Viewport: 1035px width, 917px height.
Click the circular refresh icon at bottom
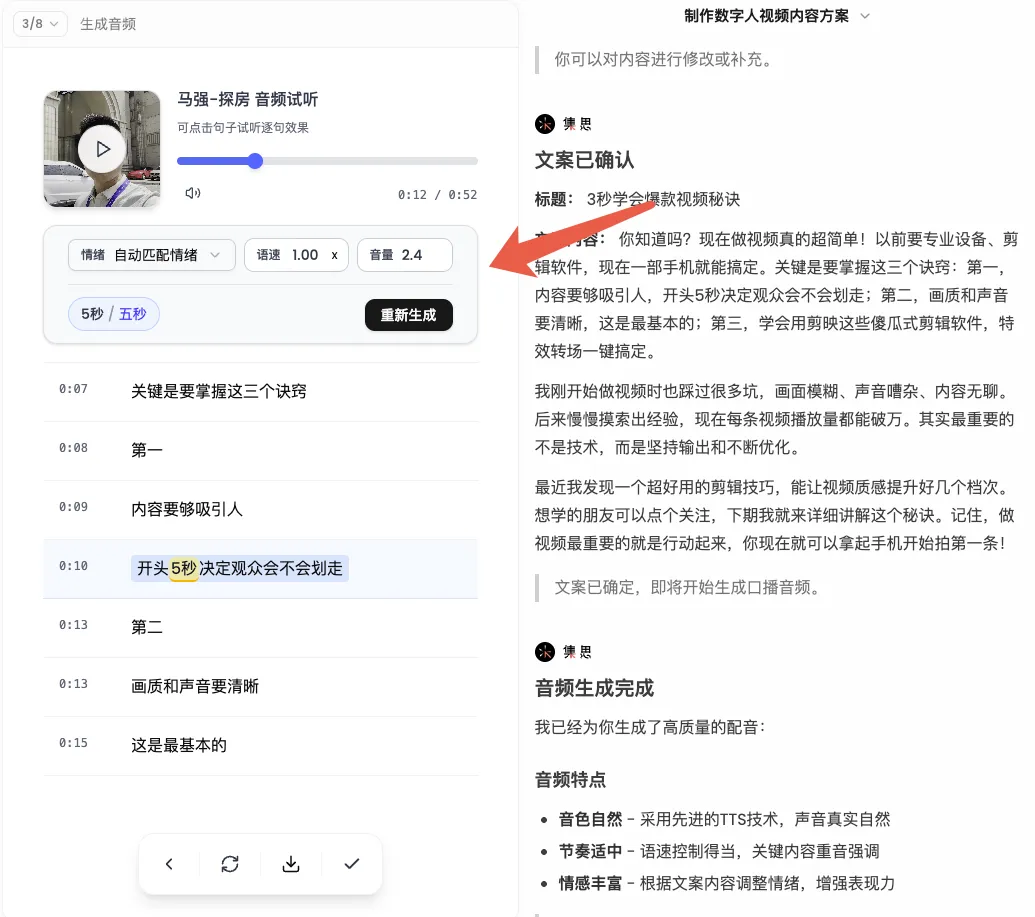point(230,863)
